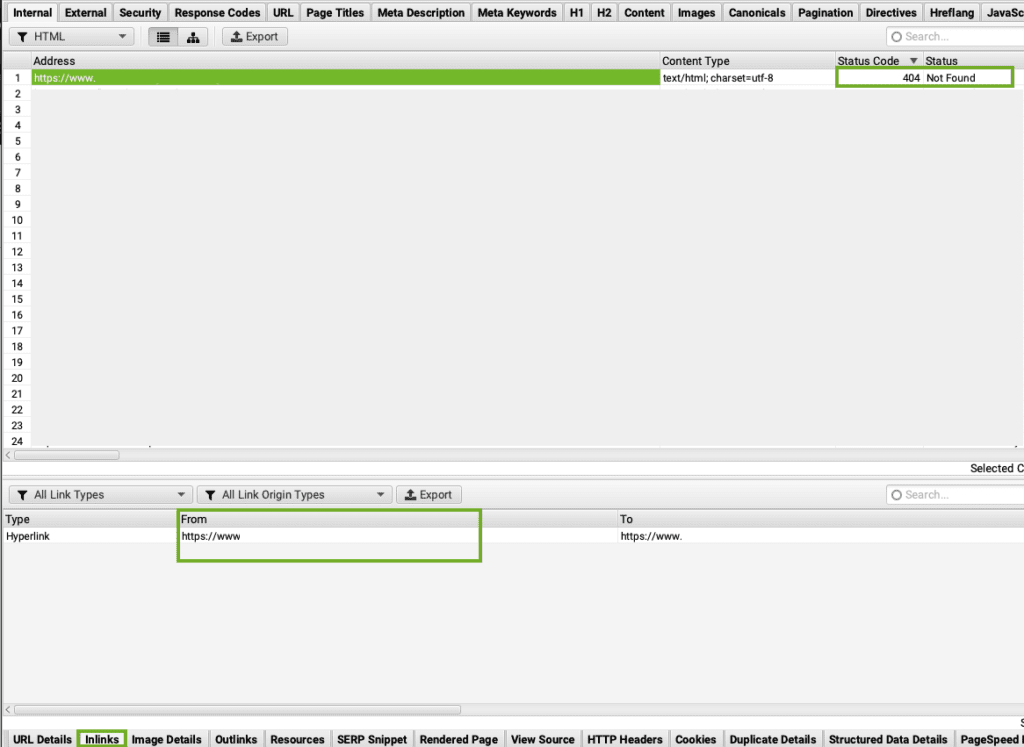Viewport: 1024px width, 747px height.
Task: Open the Pagination tab
Action: coord(825,12)
